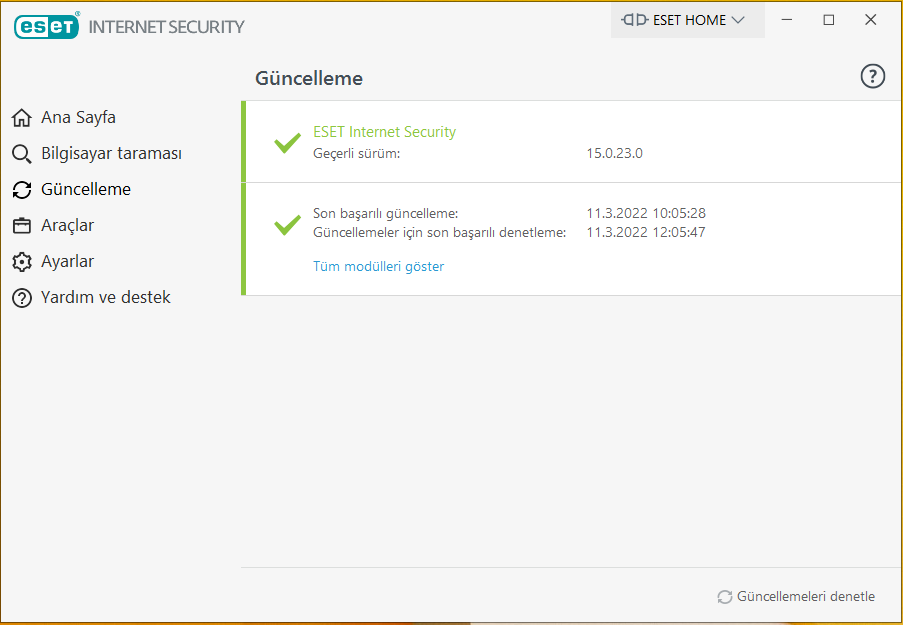This screenshot has height=625, width=903.
Task: Maximize the ESET window
Action: coord(828,20)
